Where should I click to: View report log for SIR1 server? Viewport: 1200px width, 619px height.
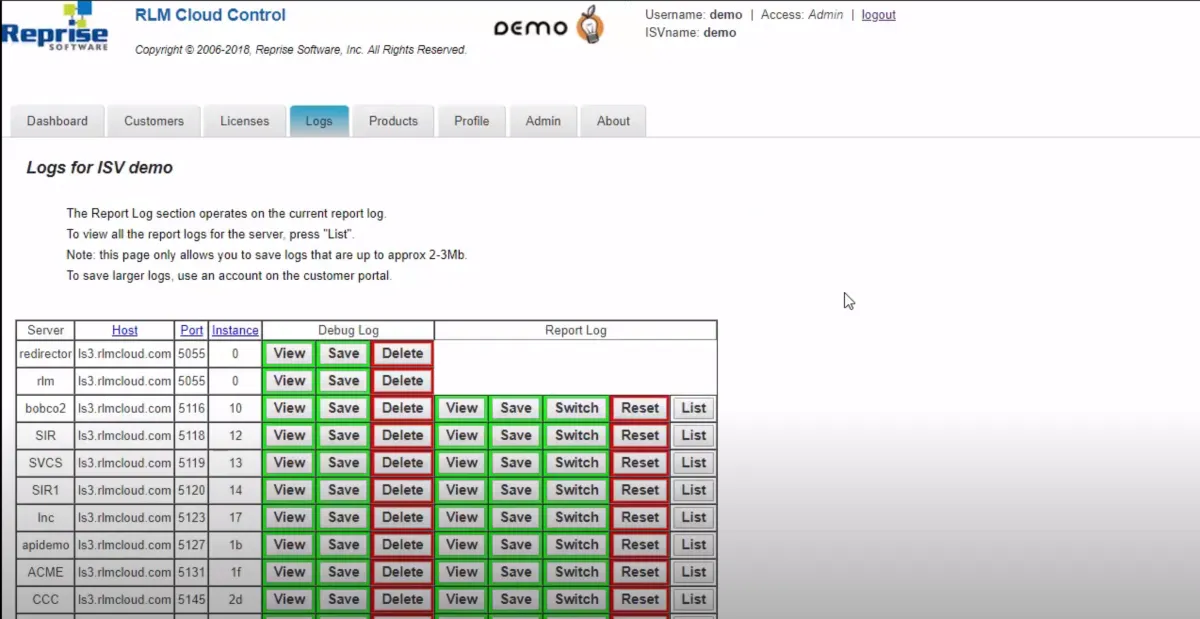tap(462, 490)
